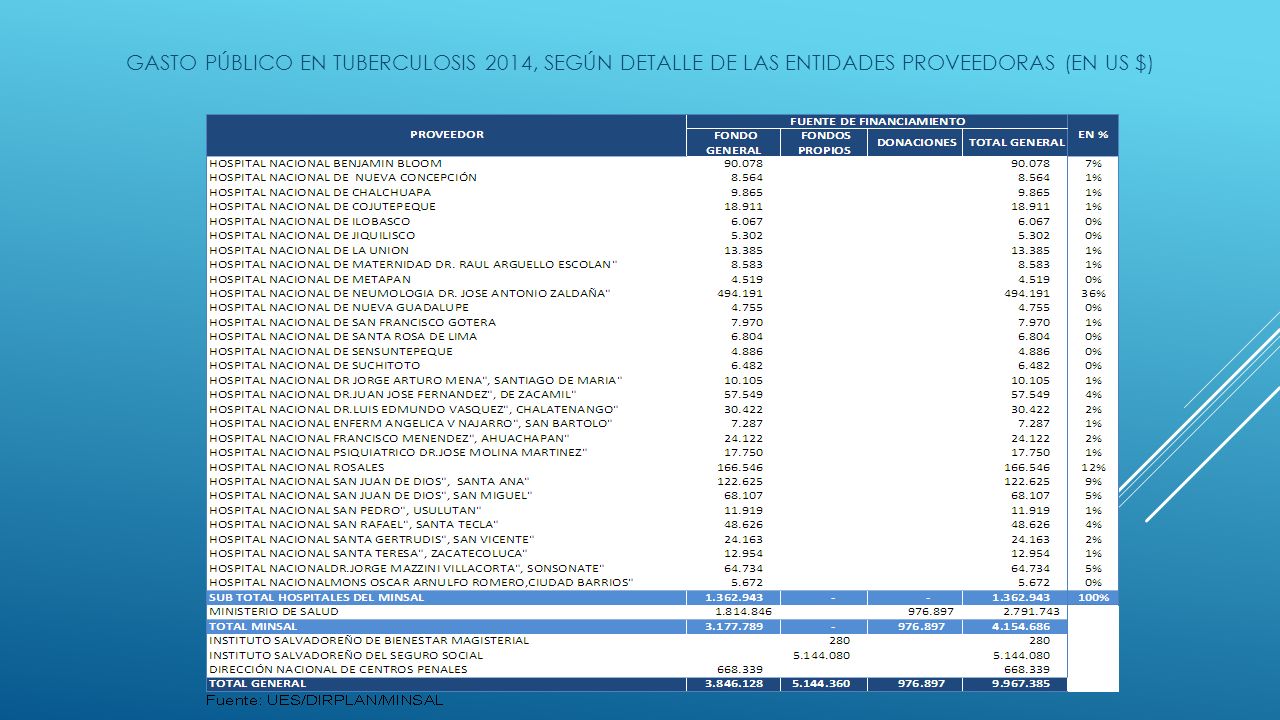Click the TOTAL GENERAL label in the bottom row
Viewport: 1280px width, 720px height.
pyautogui.click(x=257, y=684)
